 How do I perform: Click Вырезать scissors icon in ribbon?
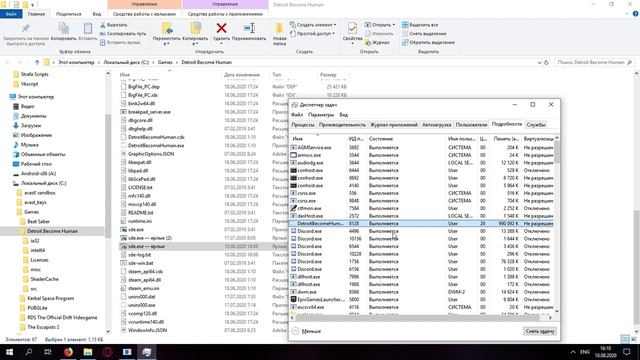tap(103, 25)
